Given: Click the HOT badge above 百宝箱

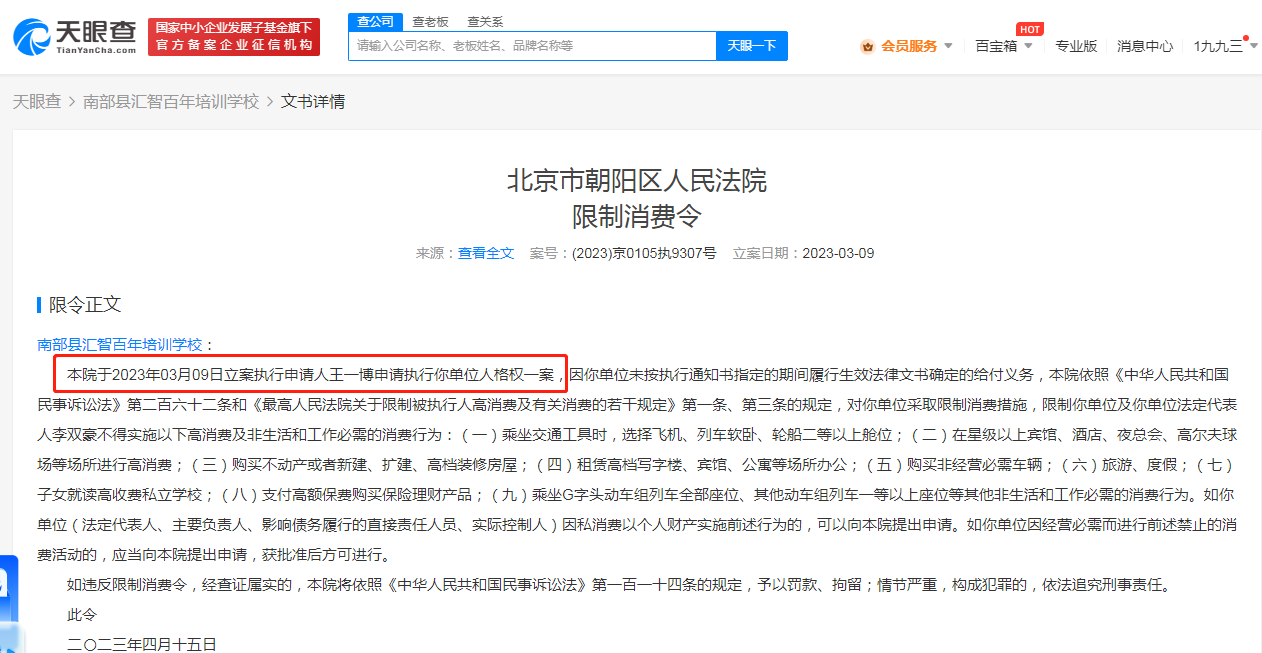Looking at the screenshot, I should coord(1030,28).
